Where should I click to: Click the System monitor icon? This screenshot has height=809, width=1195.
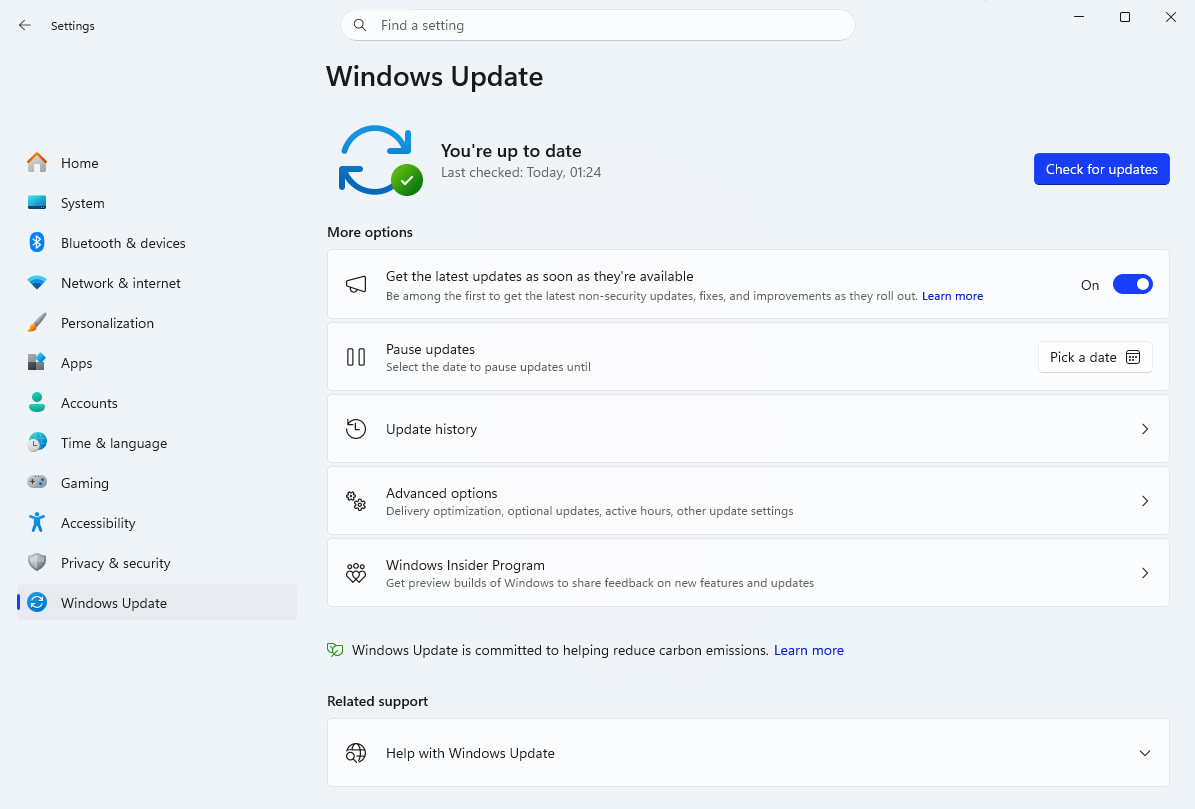coord(37,203)
